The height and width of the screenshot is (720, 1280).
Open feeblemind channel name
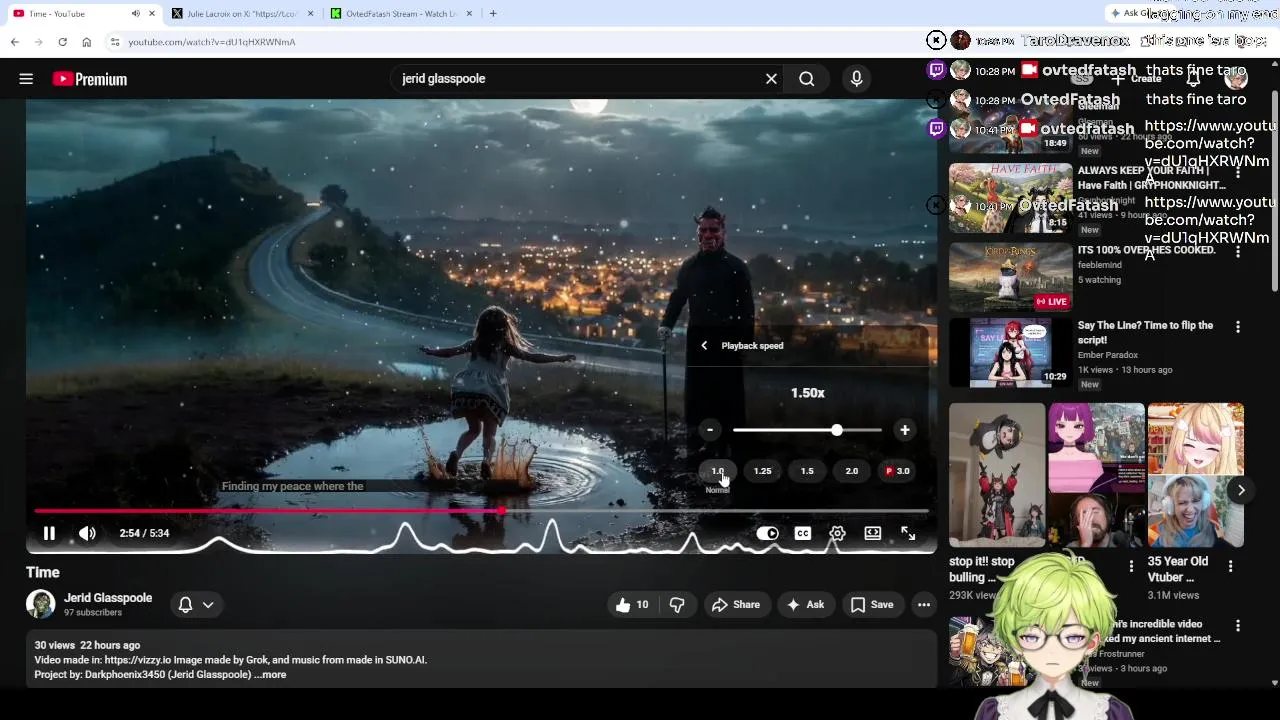1100,265
